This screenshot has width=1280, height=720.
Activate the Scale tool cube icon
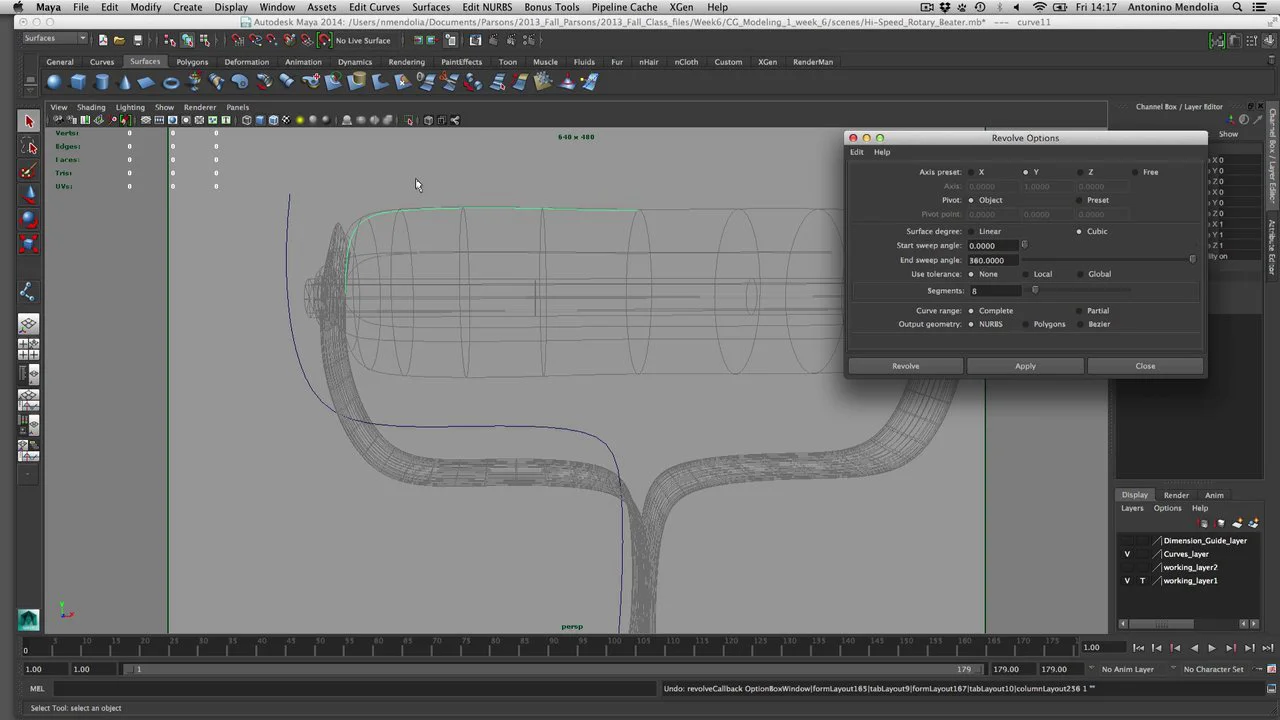click(28, 243)
